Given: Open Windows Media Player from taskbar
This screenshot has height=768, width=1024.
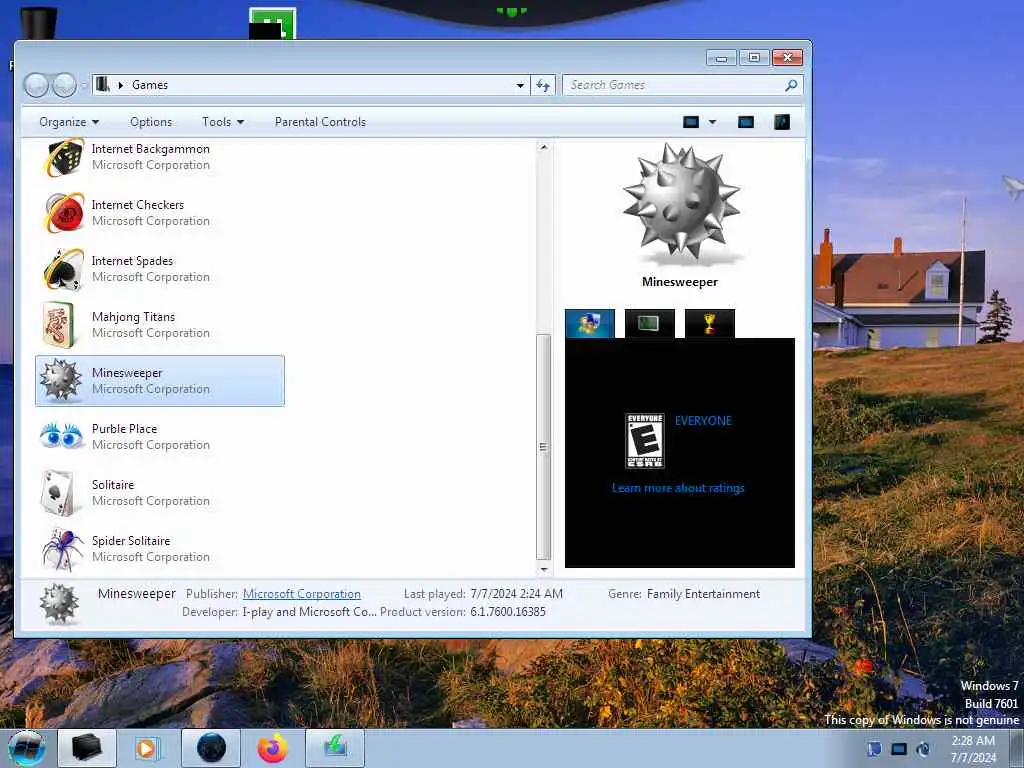Looking at the screenshot, I should pos(148,748).
